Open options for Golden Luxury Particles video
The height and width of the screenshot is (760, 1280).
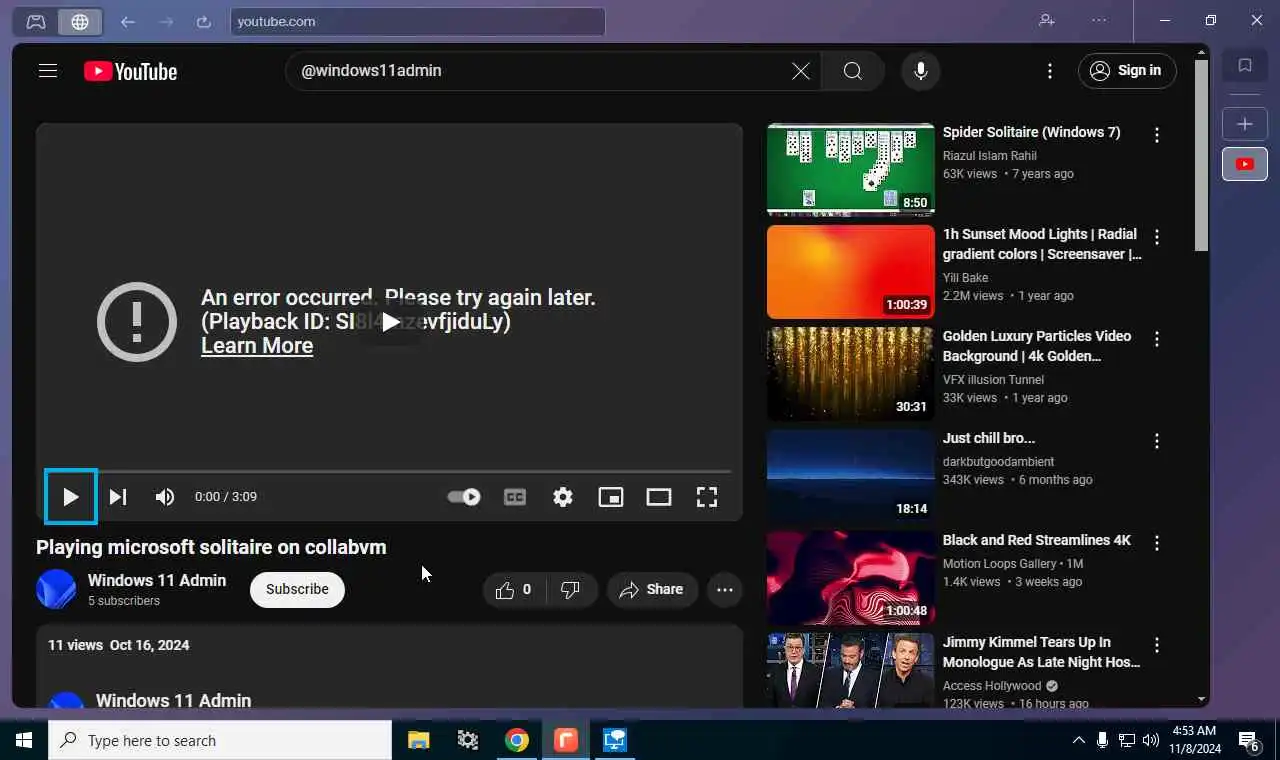point(1157,339)
